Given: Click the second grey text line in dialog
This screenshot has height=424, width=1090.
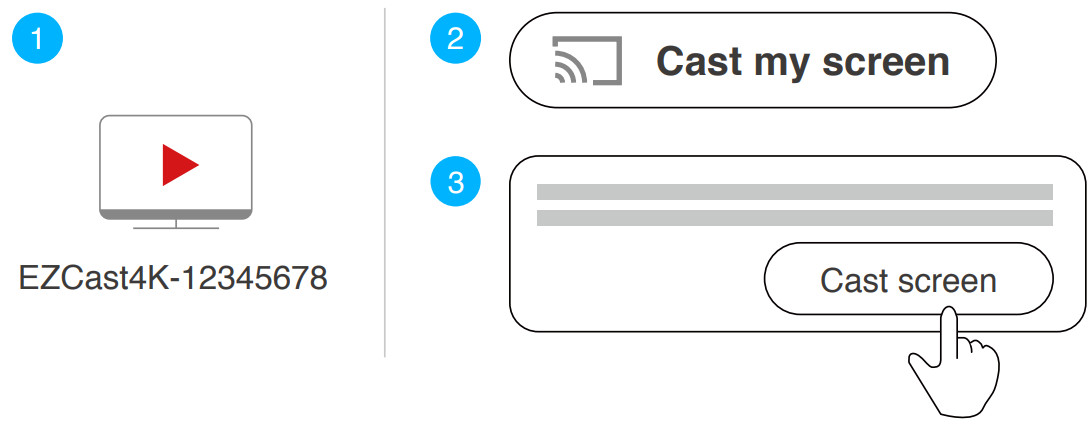Looking at the screenshot, I should coord(795,218).
